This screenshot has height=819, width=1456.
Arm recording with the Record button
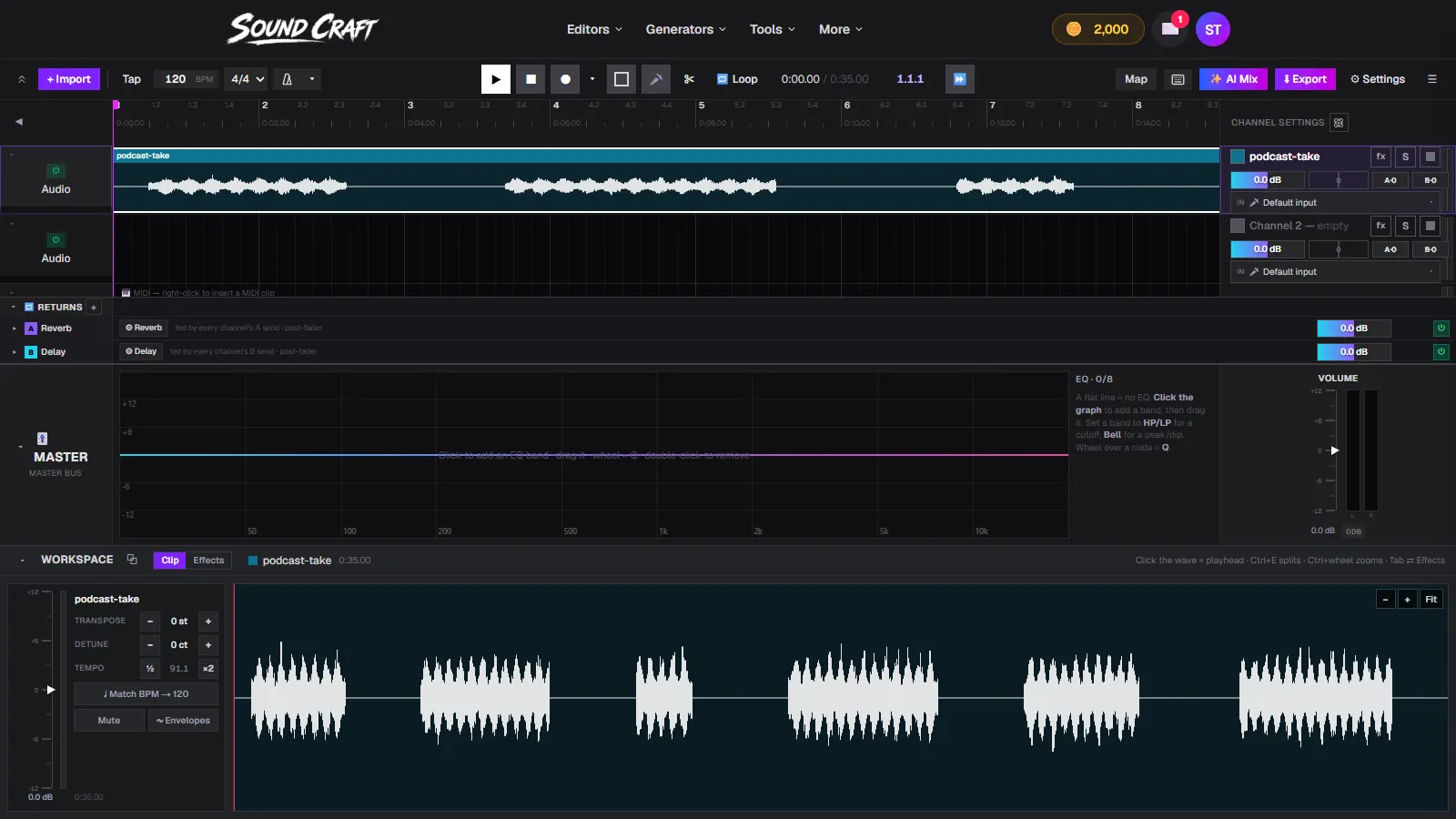[565, 79]
